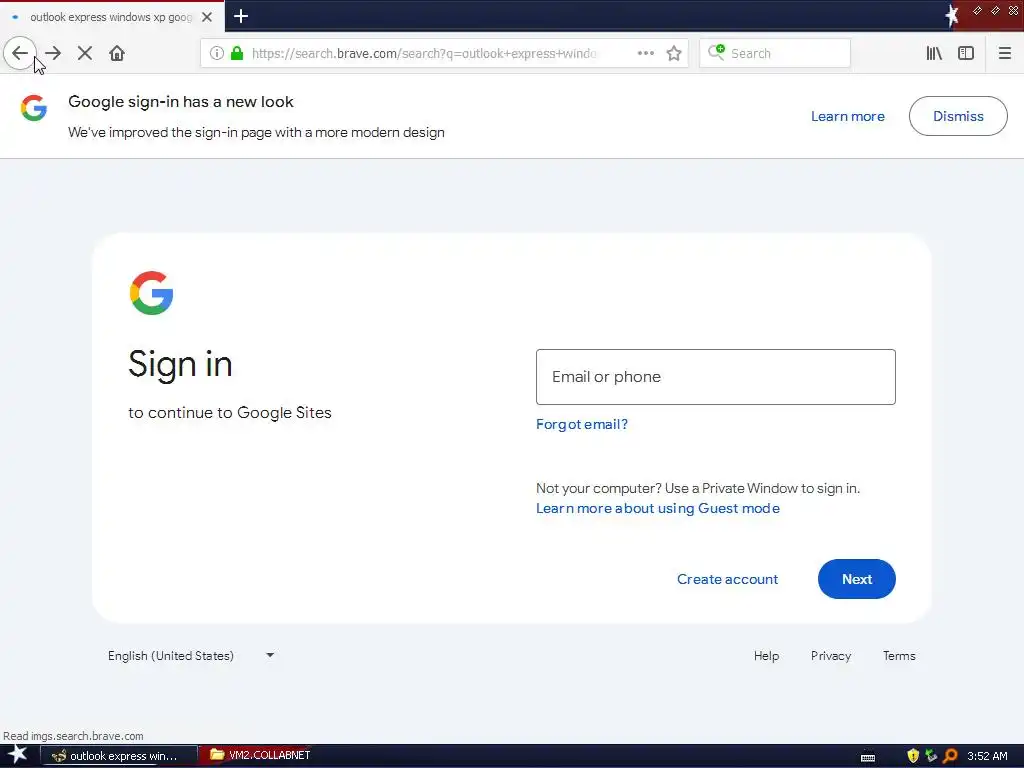Open the English (United States) language dropdown
The width and height of the screenshot is (1024, 768).
191,656
